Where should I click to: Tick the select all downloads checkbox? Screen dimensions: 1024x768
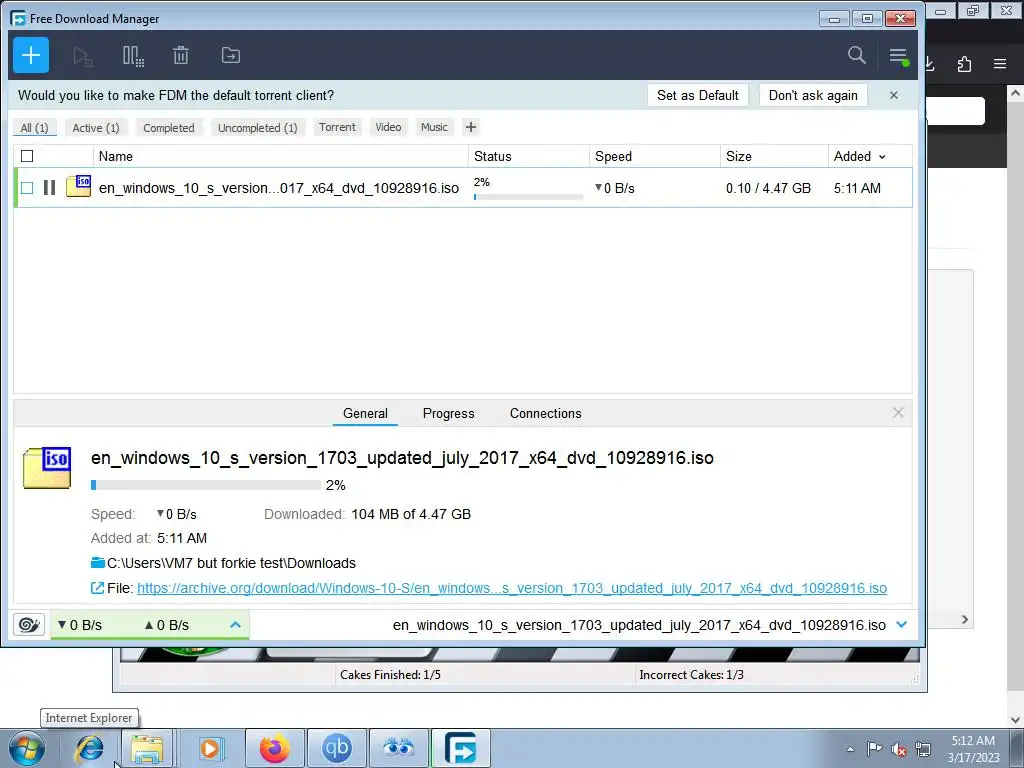click(27, 156)
